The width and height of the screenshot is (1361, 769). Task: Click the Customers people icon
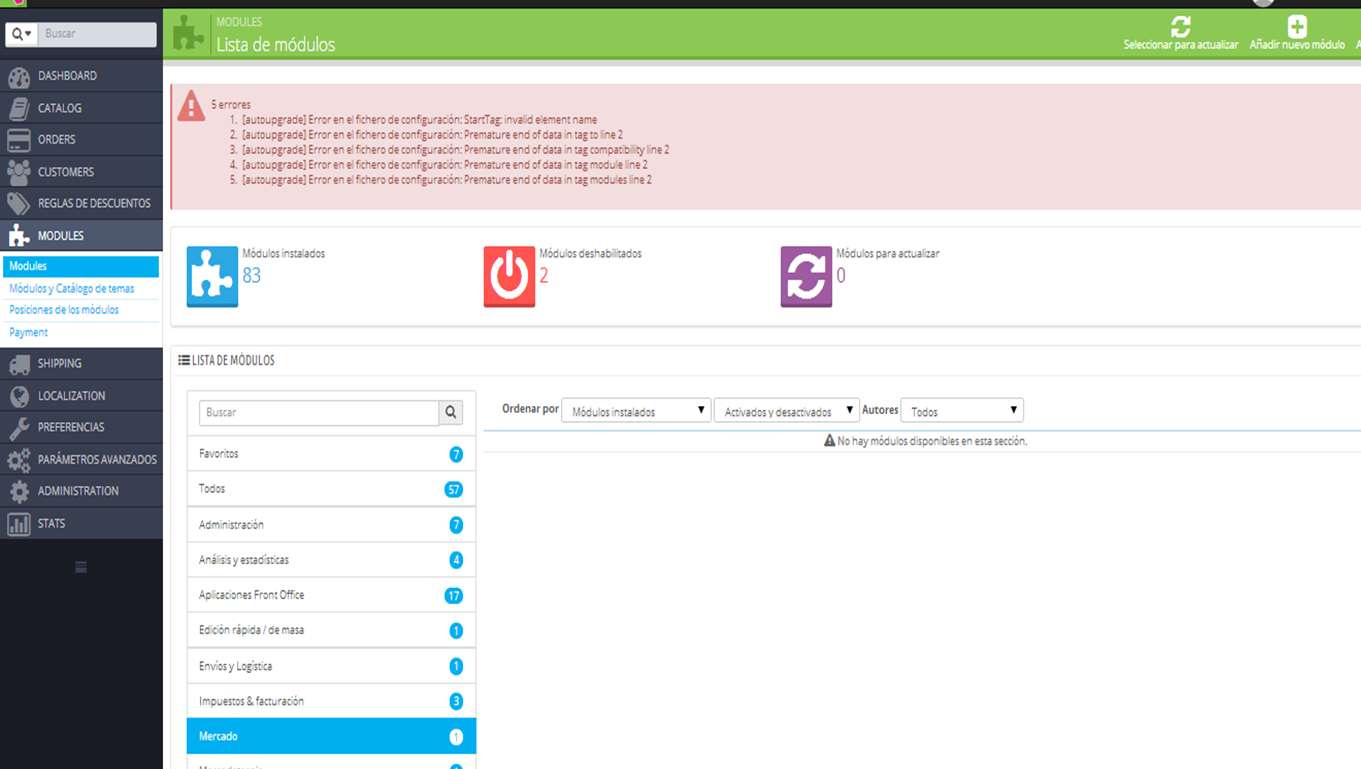tap(19, 172)
